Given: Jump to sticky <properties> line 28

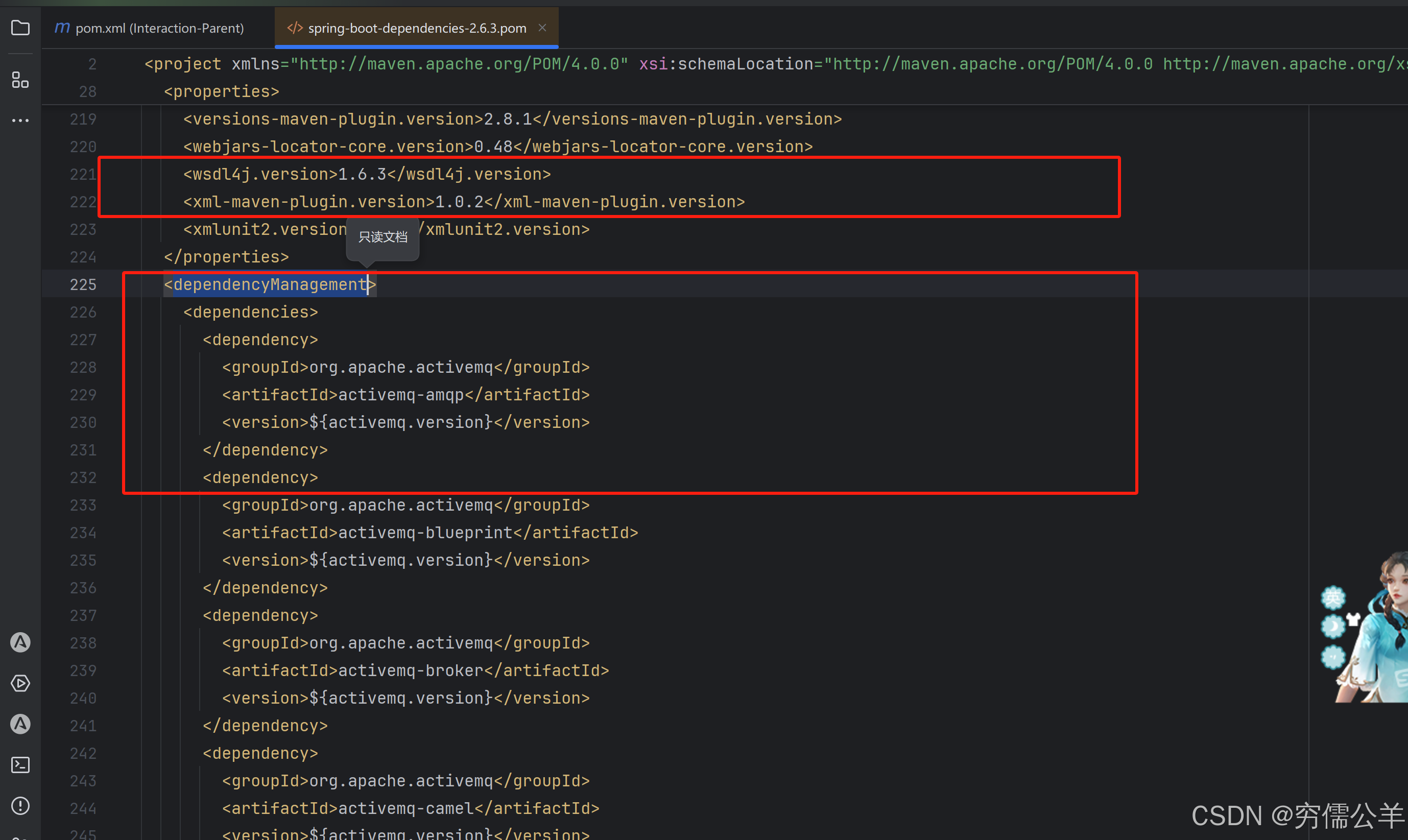Looking at the screenshot, I should point(221,92).
